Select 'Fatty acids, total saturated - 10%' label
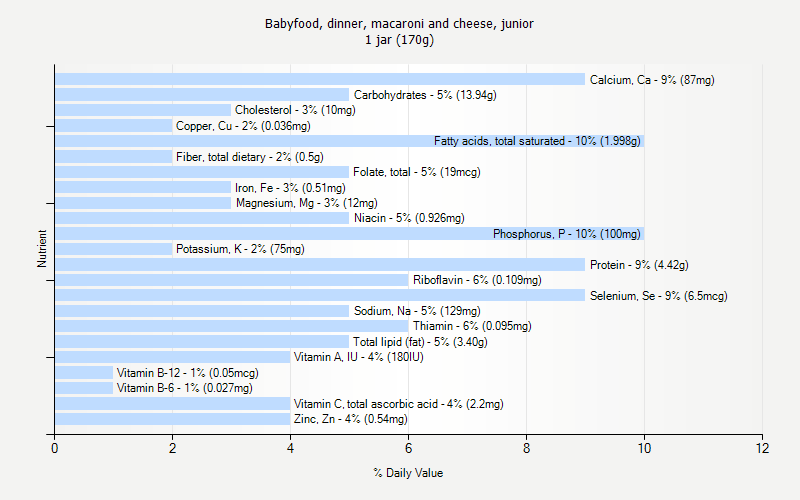The height and width of the screenshot is (500, 800). coord(537,141)
